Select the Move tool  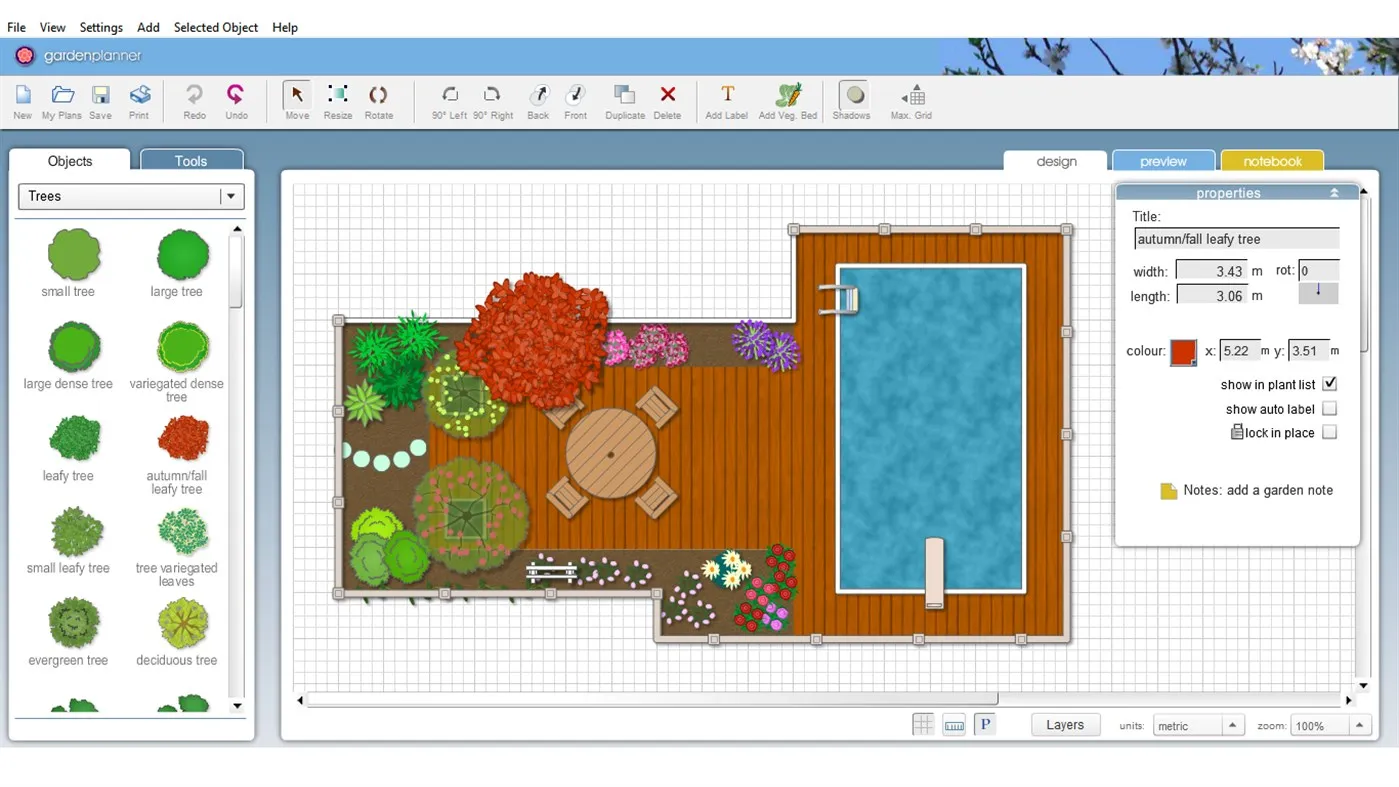296,100
